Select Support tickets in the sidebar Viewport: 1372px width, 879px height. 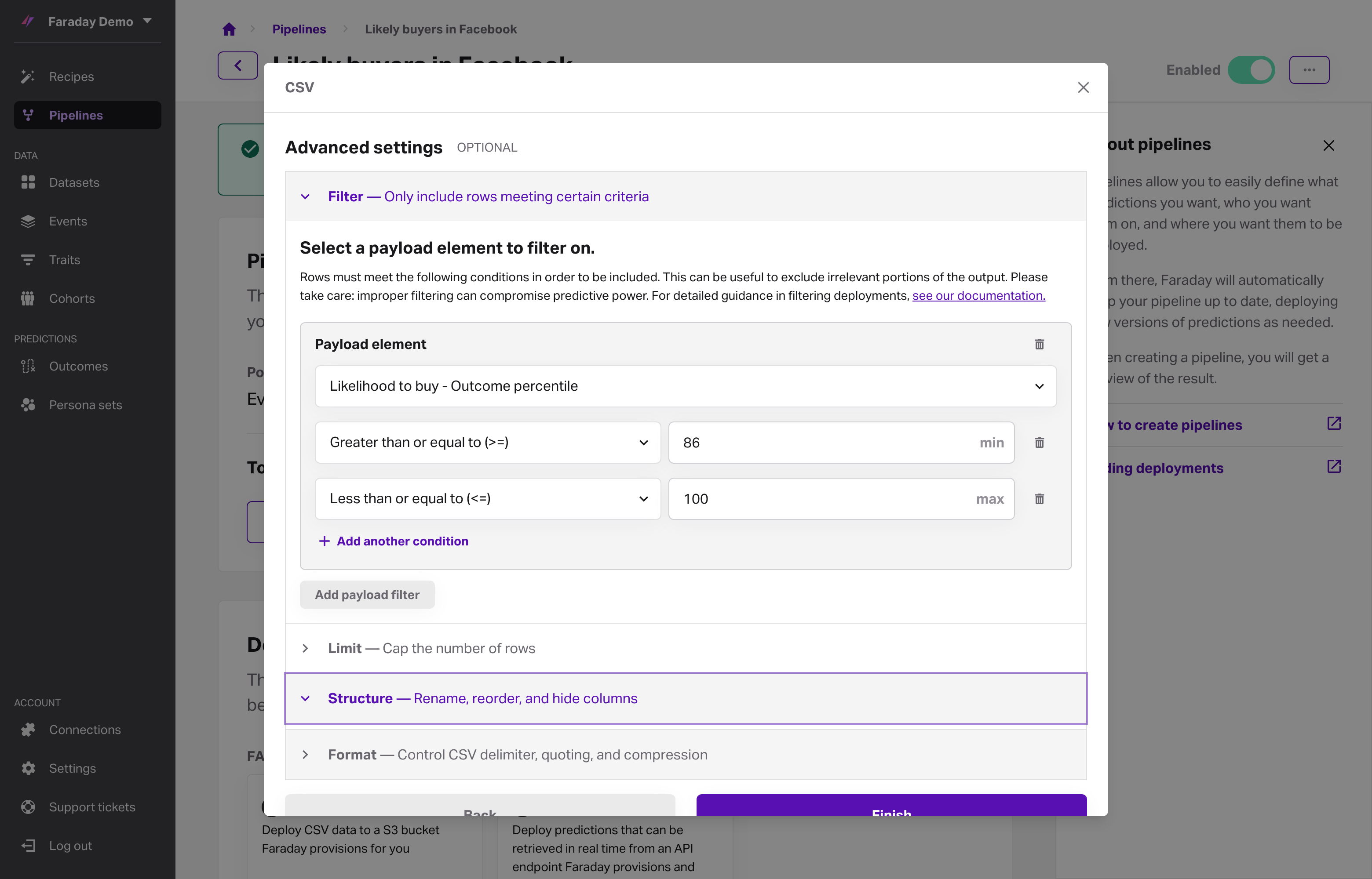point(88,807)
